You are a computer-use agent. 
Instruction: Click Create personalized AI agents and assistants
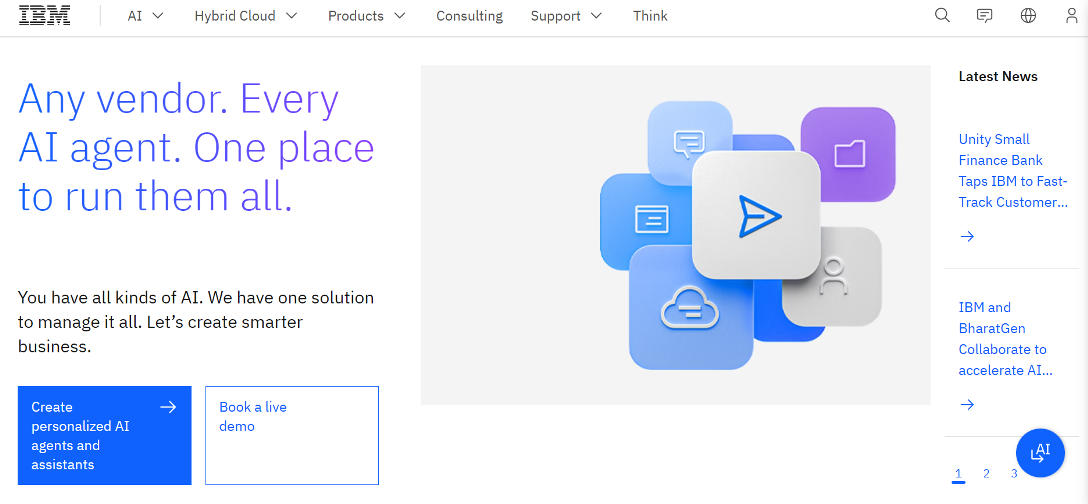pos(104,436)
